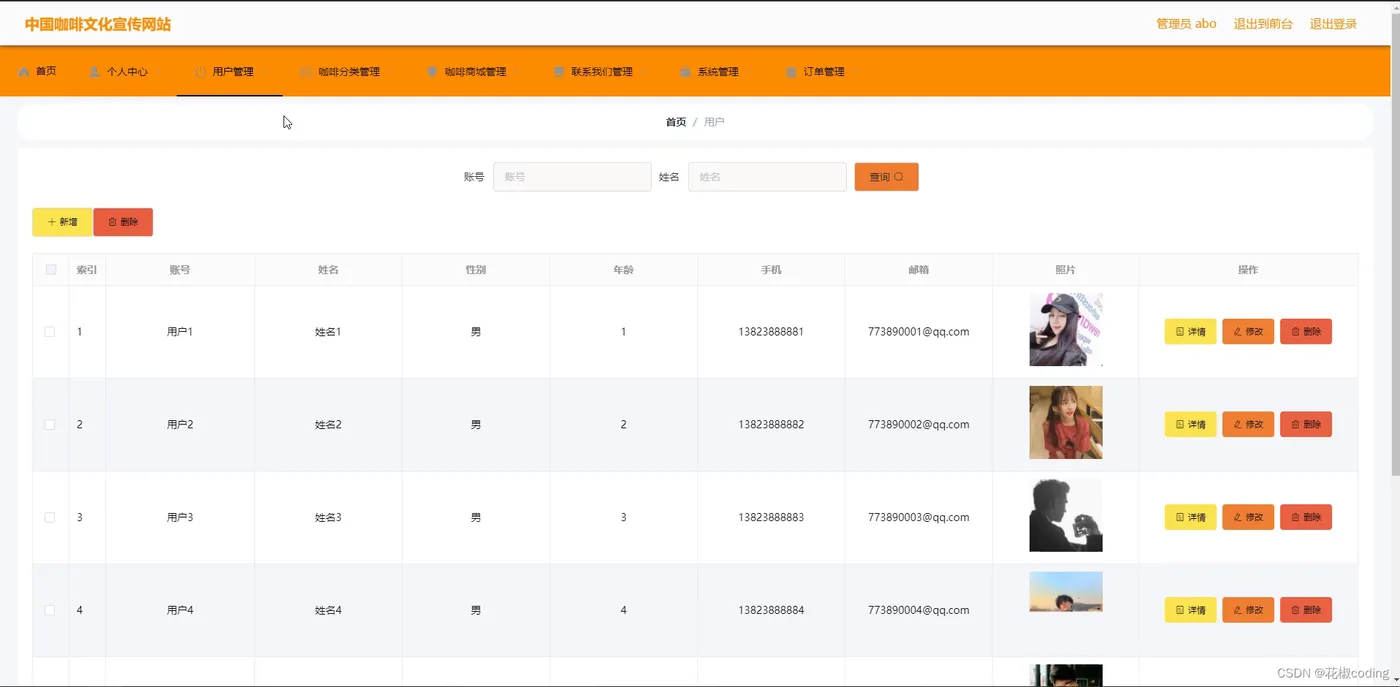1400x687 pixels.
Task: Click 首页 in the breadcrumb
Action: coord(676,122)
